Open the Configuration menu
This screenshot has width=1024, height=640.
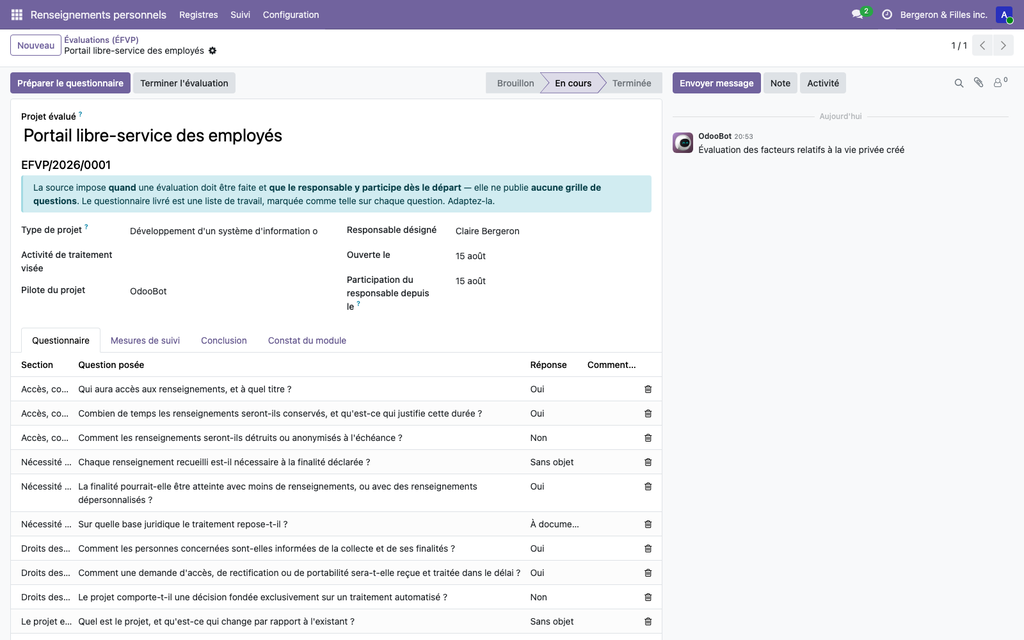point(291,14)
